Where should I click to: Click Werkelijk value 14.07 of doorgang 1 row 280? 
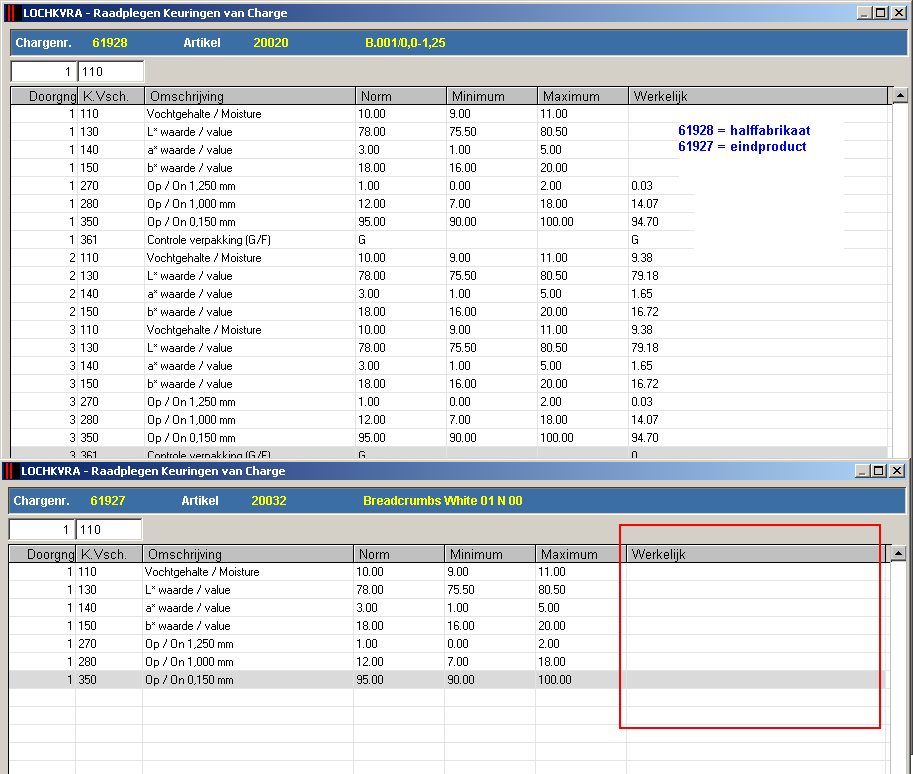tap(645, 204)
